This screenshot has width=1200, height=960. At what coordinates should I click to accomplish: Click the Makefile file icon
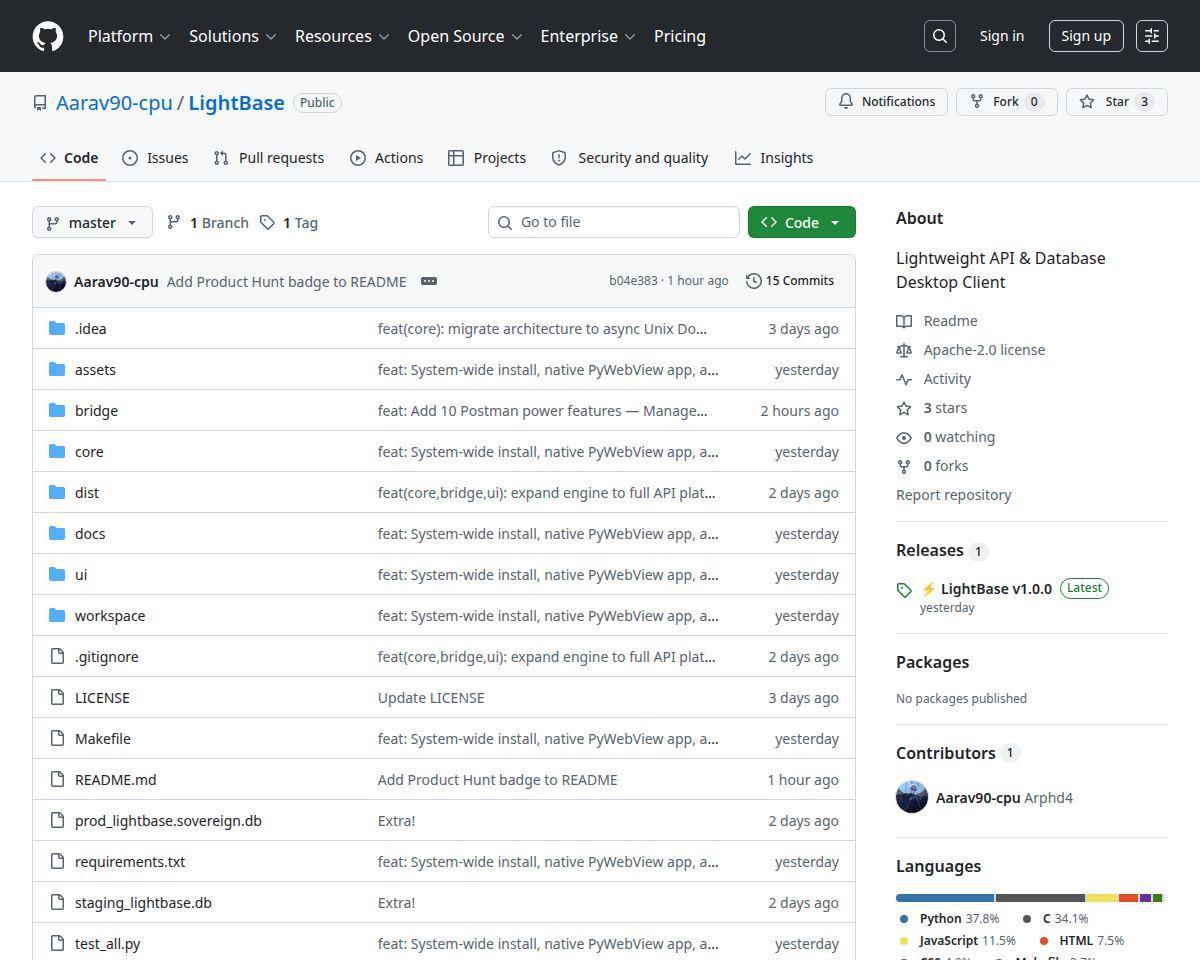click(57, 739)
